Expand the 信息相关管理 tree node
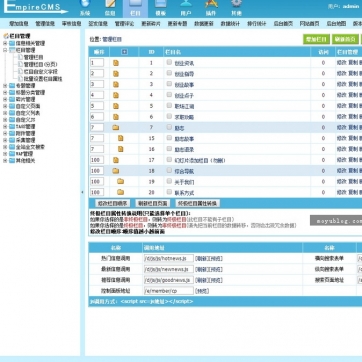Screen dimensions: 362x362 coord(5,43)
